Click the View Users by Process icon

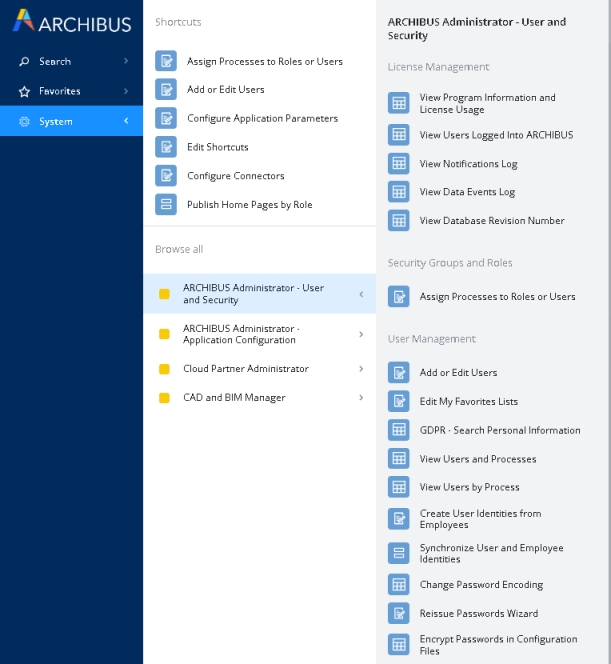(399, 487)
